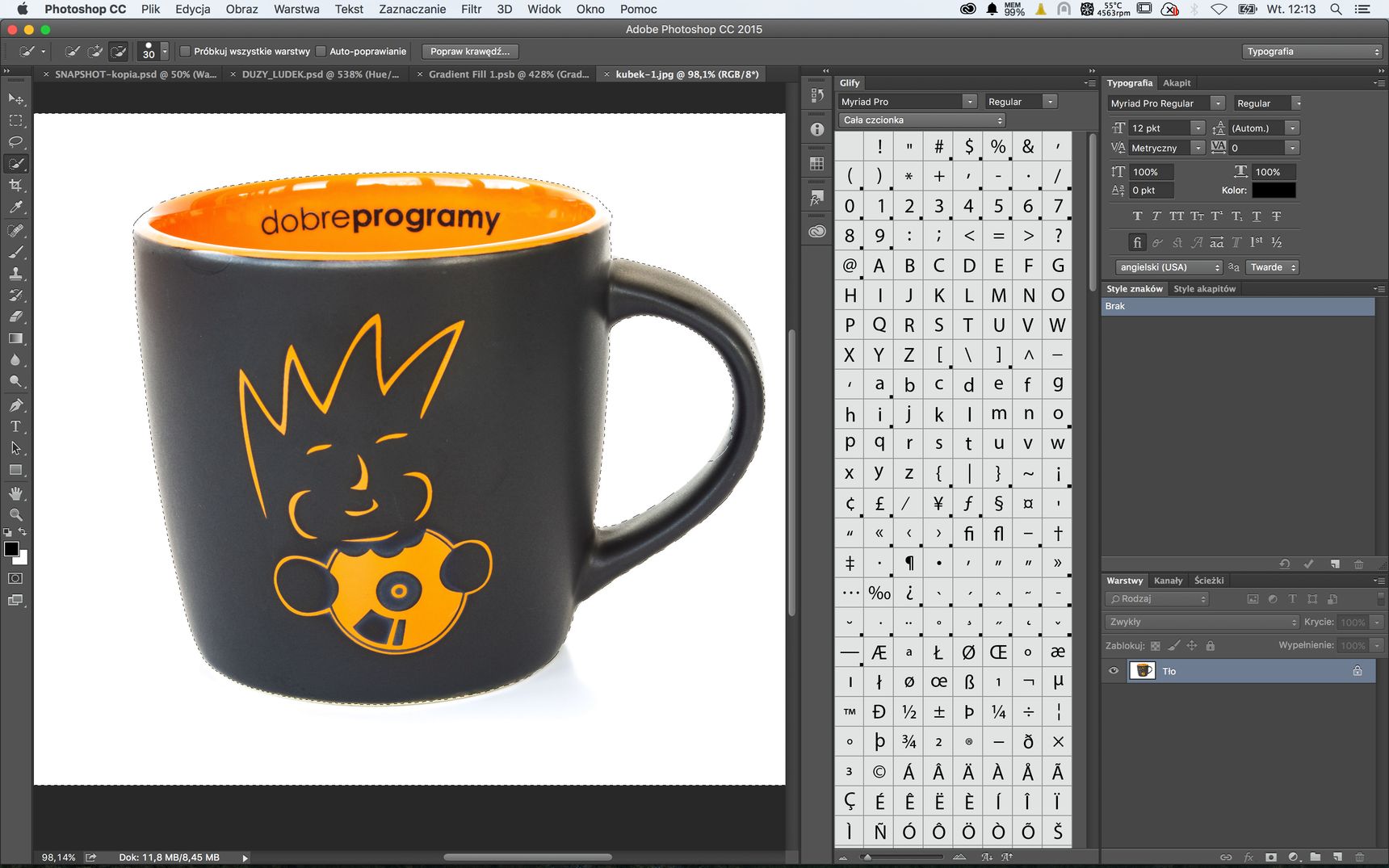Select the Path Selection tool
Screen dimensions: 1389x868
[x=15, y=448]
